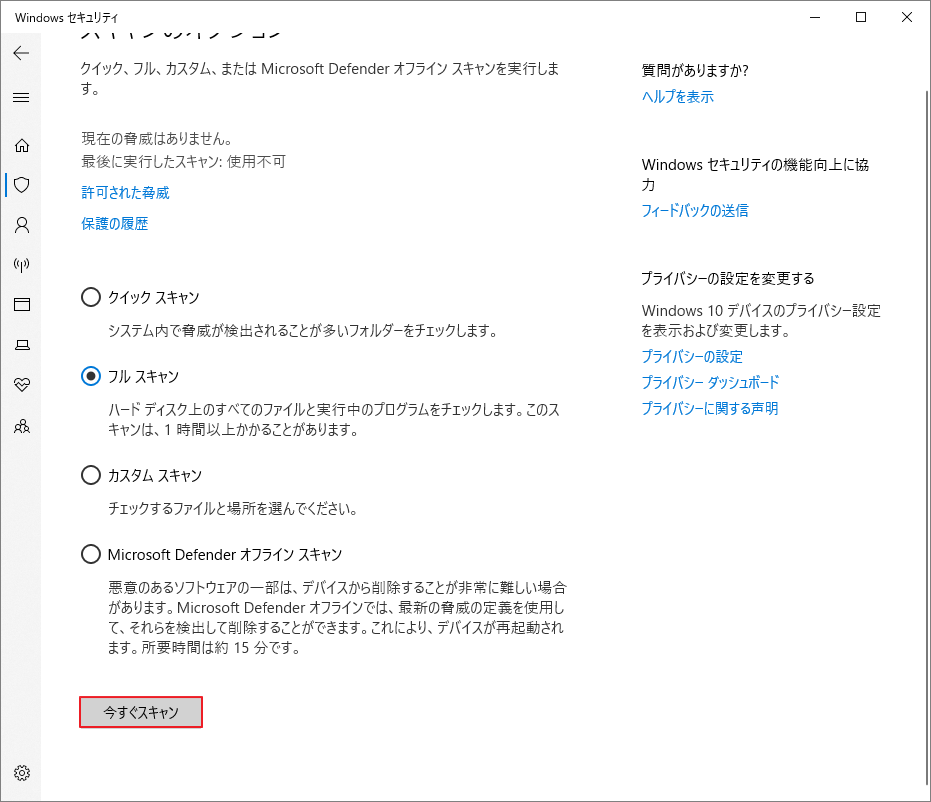
Task: Select the virus & threat protection shield icon
Action: [x=22, y=185]
